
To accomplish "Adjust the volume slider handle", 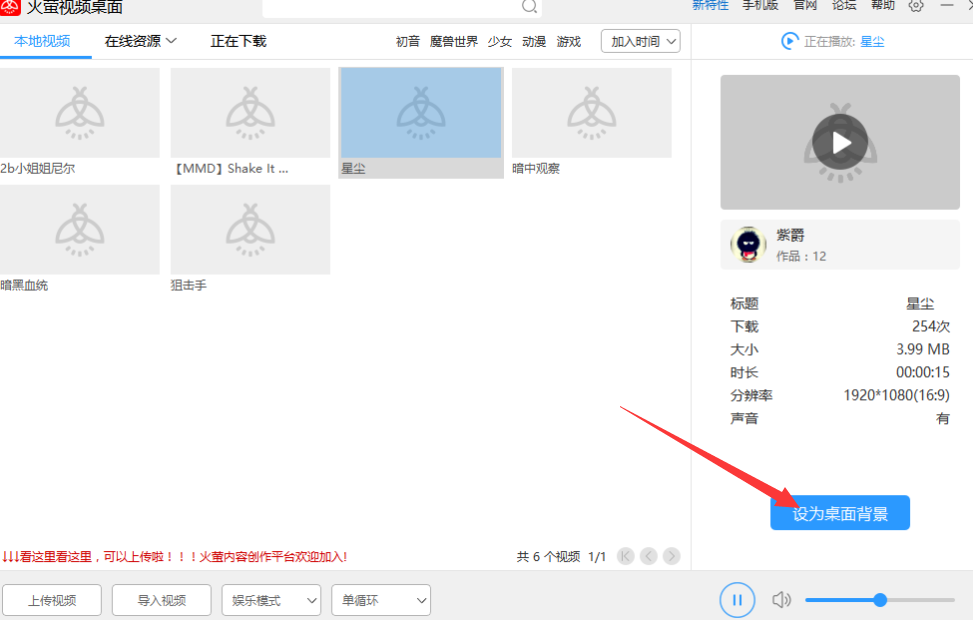I will point(880,600).
